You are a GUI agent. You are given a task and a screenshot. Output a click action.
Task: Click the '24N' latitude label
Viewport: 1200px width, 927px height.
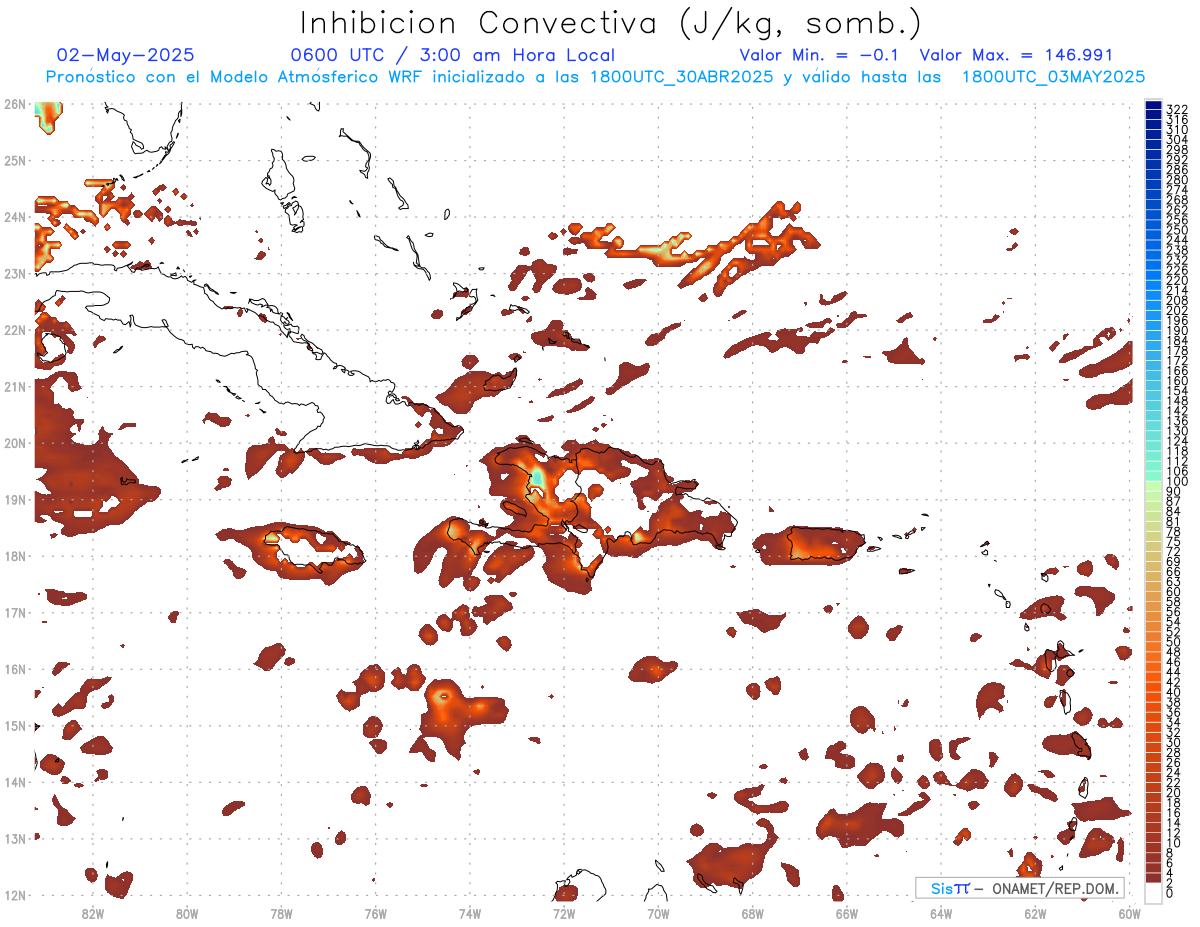15,217
